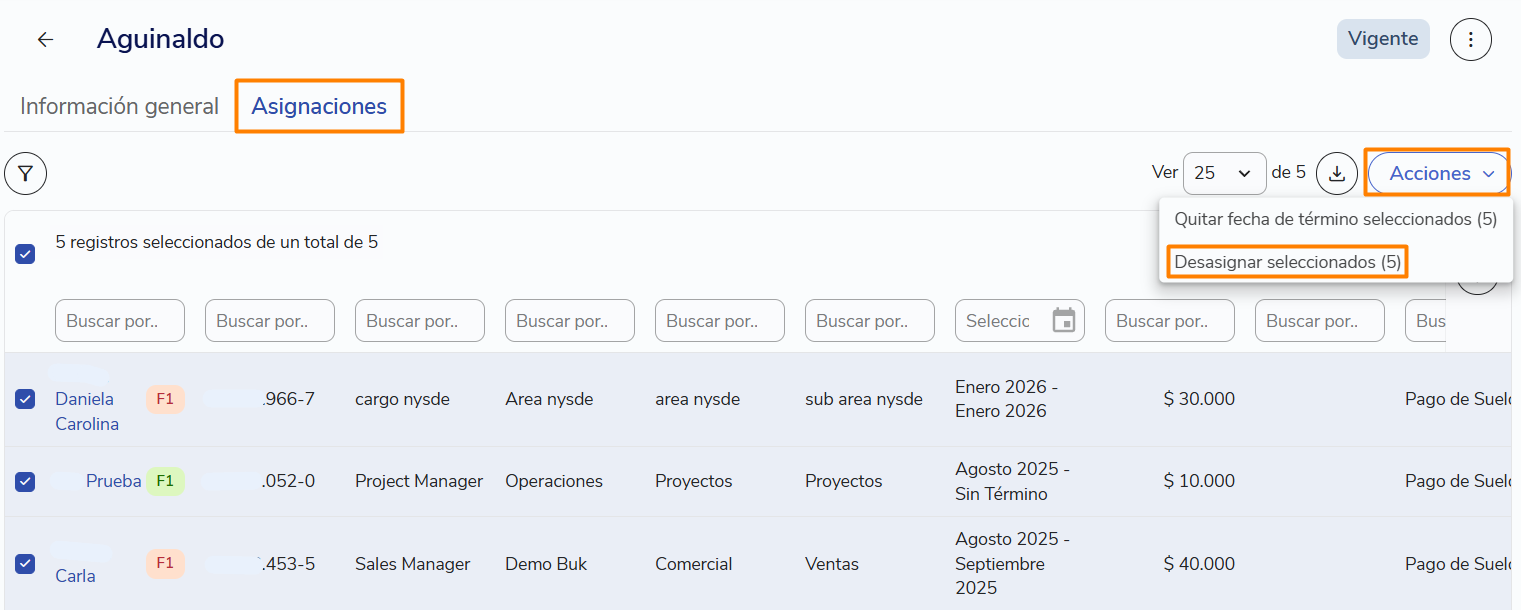
Task: Go back using the left arrow icon
Action: [x=45, y=40]
